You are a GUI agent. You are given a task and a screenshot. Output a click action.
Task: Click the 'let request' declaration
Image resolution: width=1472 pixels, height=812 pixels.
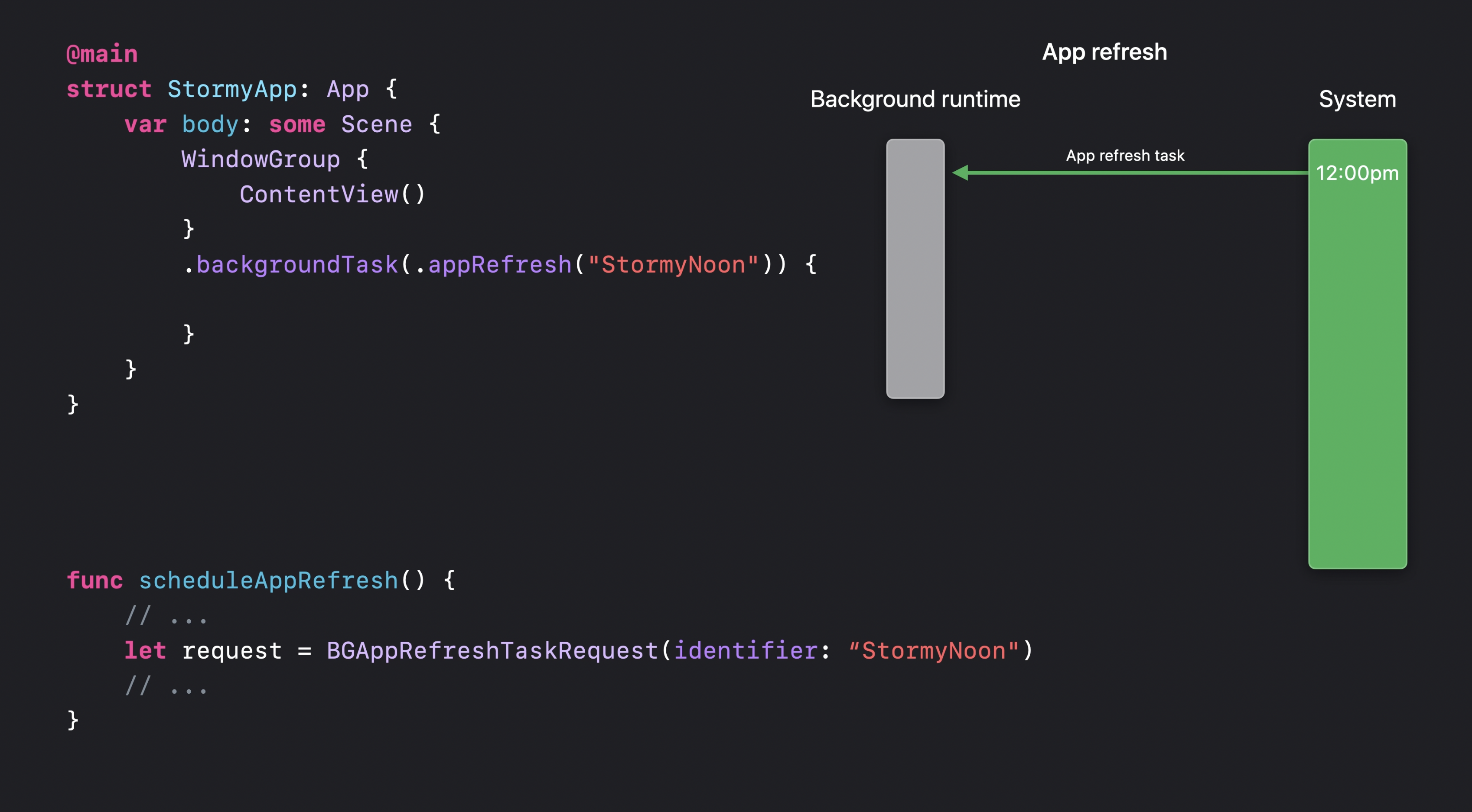tap(203, 651)
